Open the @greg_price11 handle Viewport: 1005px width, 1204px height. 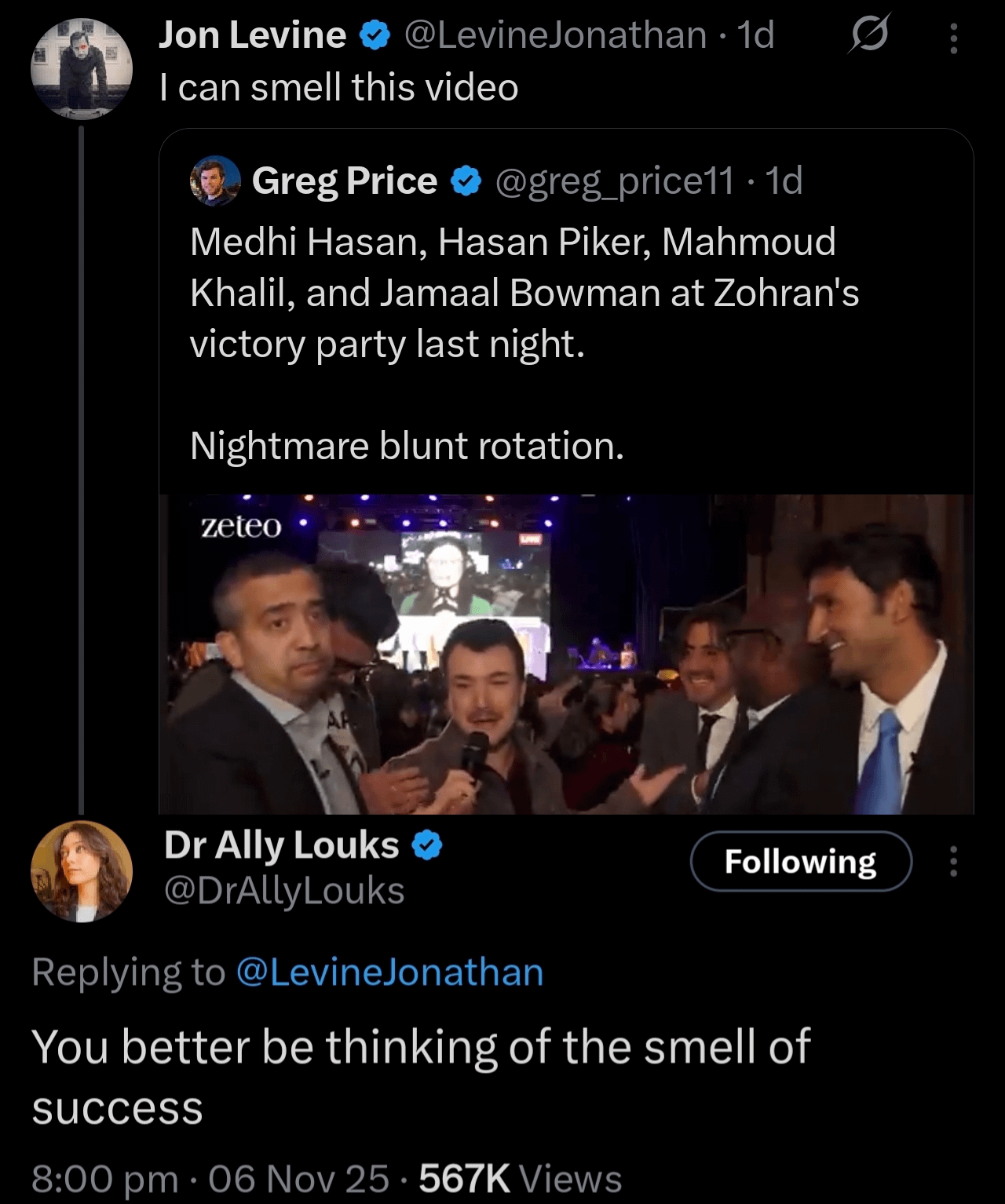(x=615, y=181)
